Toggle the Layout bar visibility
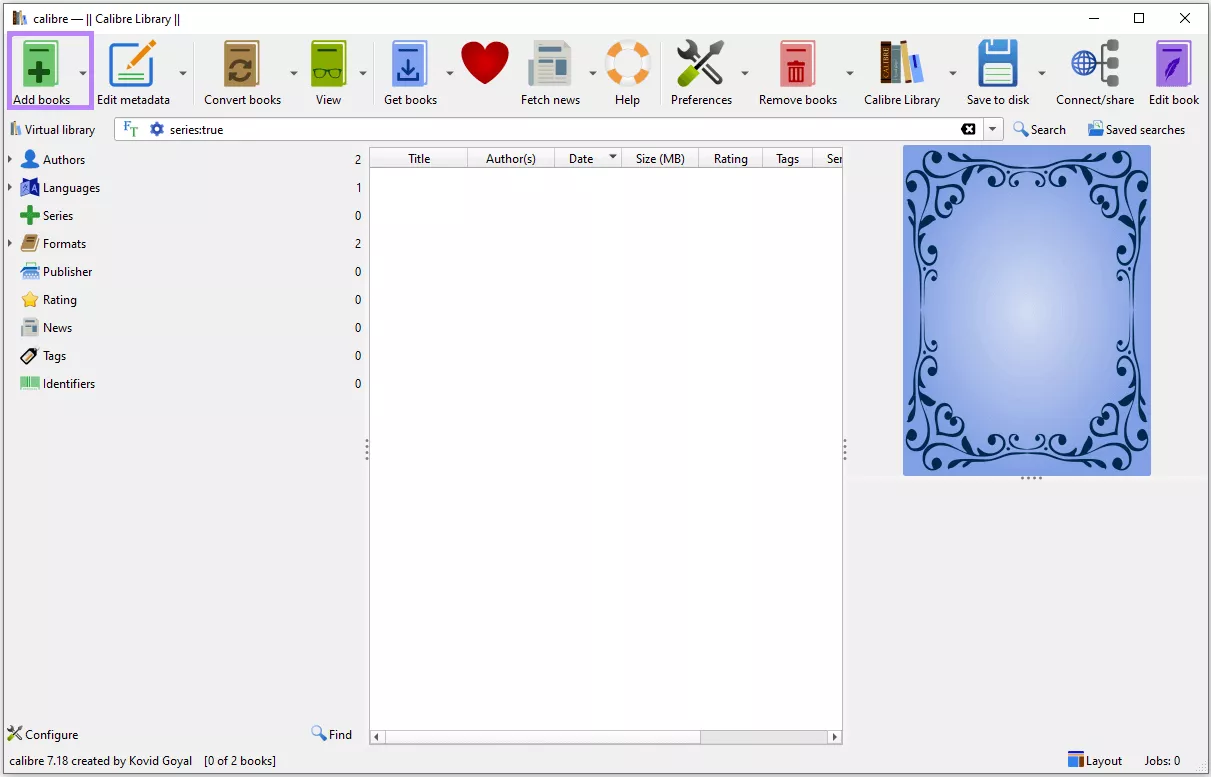Viewport: 1211px width, 777px height. coord(1094,760)
